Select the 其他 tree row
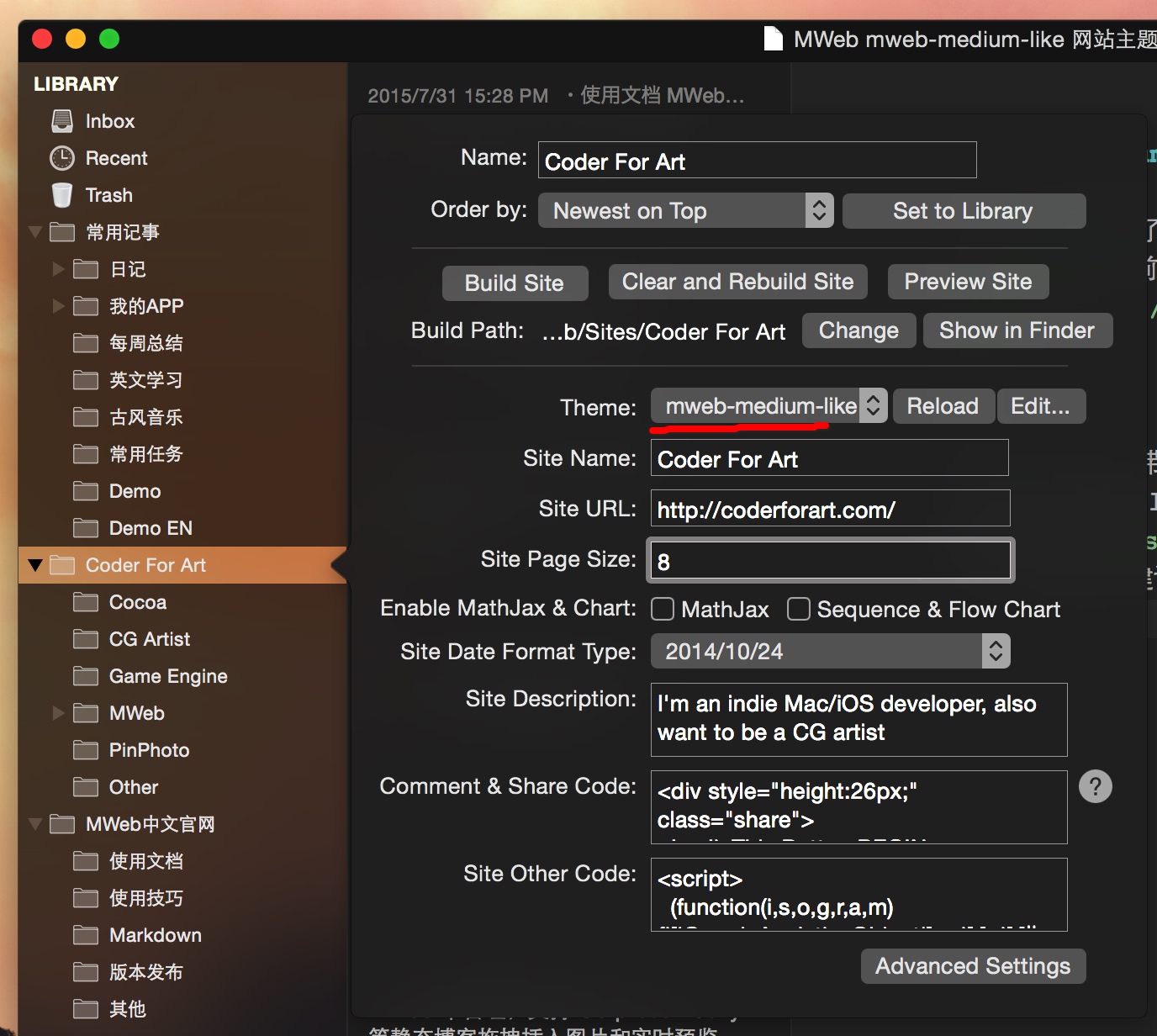The height and width of the screenshot is (1036, 1157). tap(182, 1009)
